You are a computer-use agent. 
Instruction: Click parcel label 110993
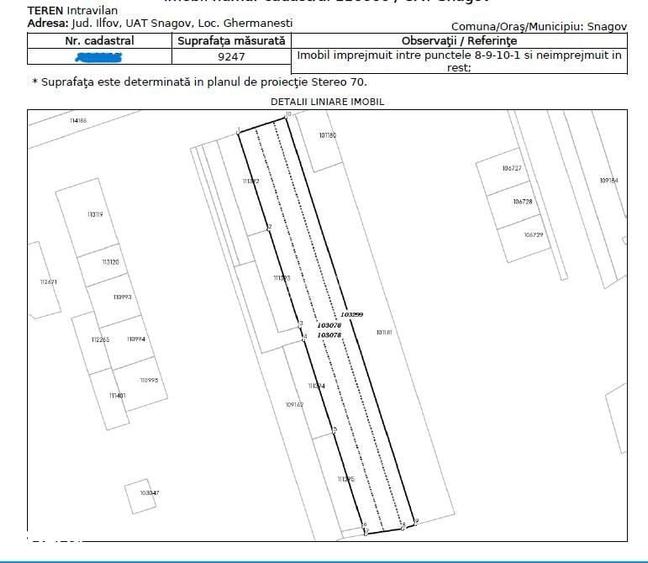click(x=122, y=297)
